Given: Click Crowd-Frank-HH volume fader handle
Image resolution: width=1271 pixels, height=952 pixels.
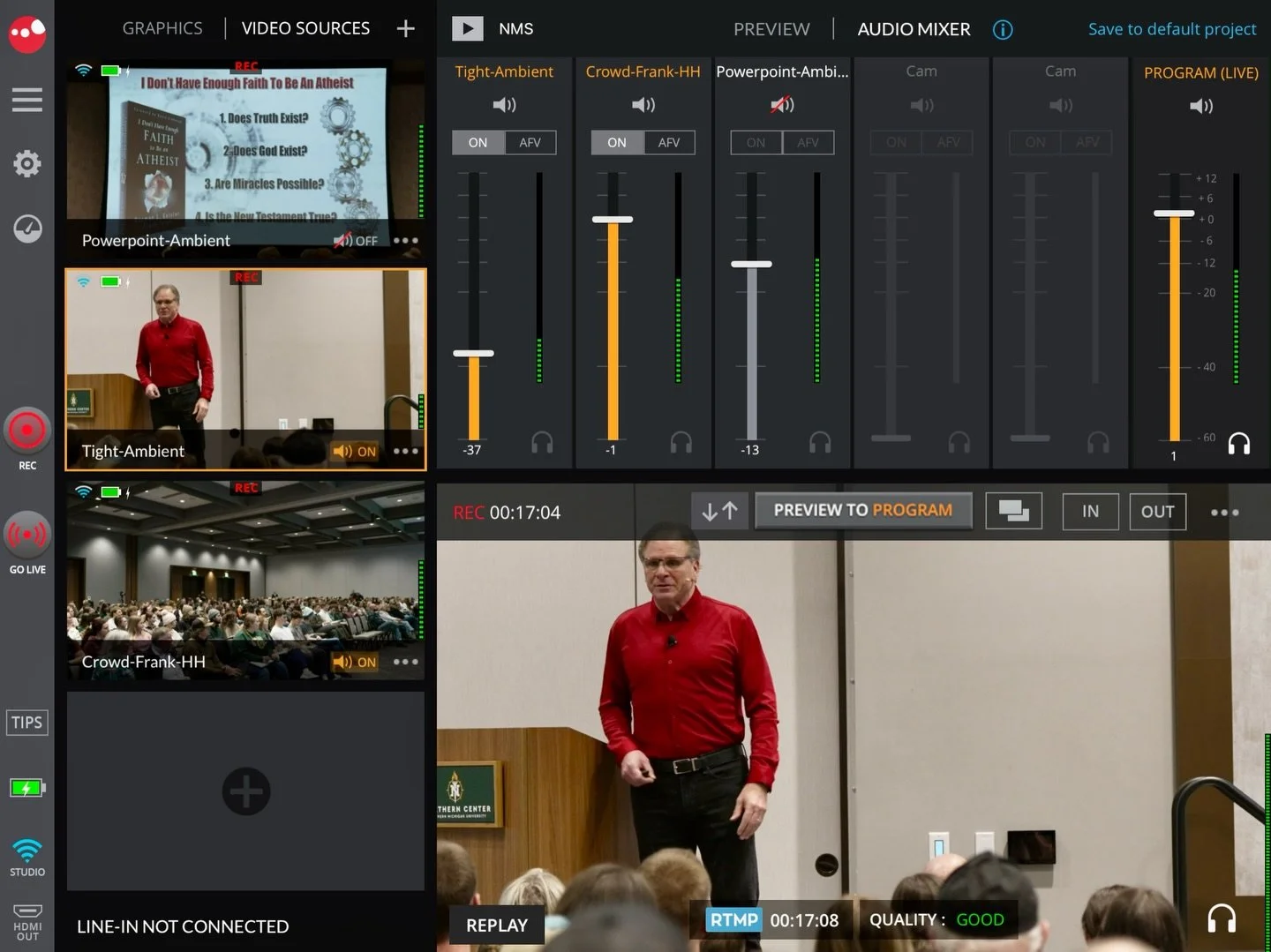Looking at the screenshot, I should [x=613, y=220].
